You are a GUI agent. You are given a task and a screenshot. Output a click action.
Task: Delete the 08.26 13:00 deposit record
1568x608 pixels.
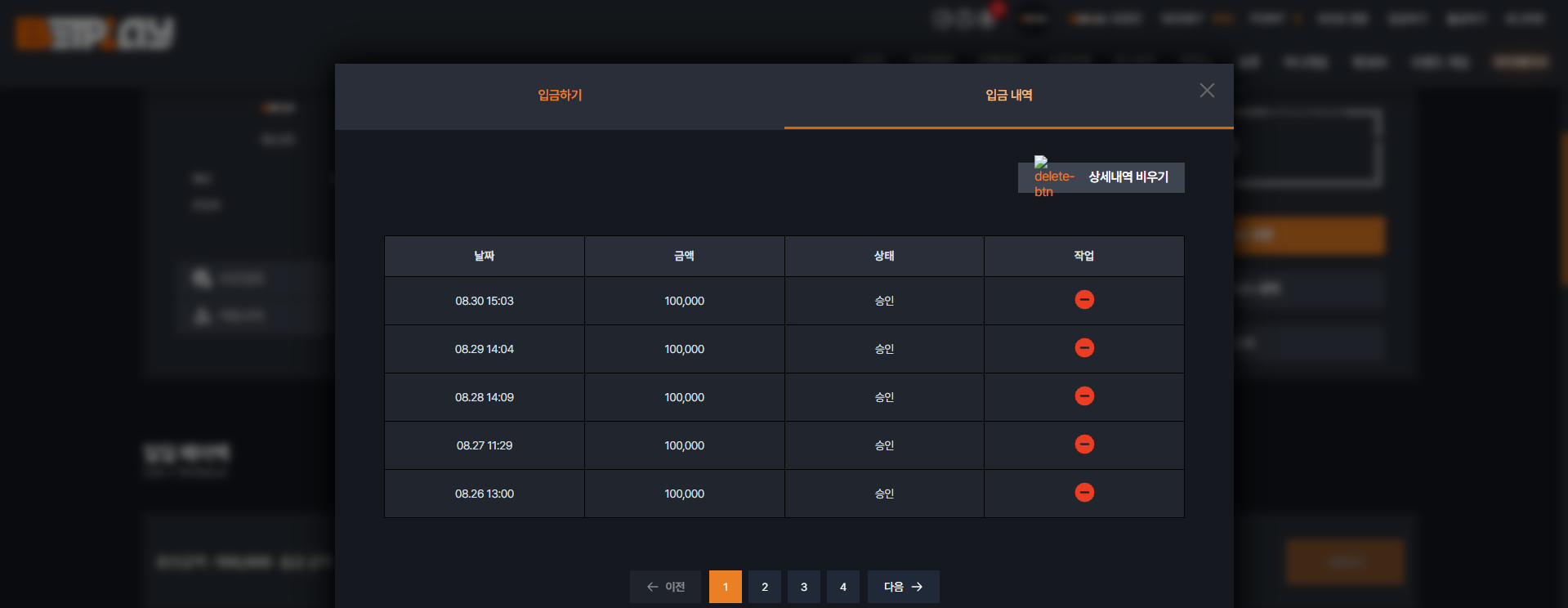pos(1084,493)
